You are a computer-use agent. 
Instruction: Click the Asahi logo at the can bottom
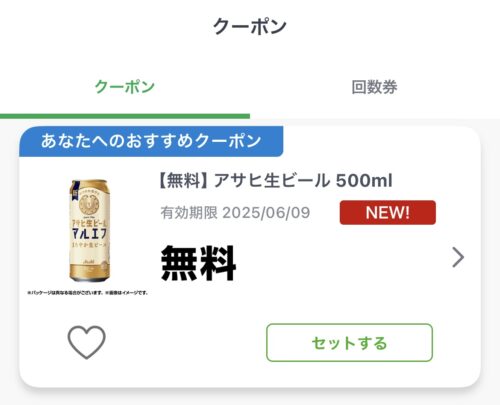click(x=88, y=262)
